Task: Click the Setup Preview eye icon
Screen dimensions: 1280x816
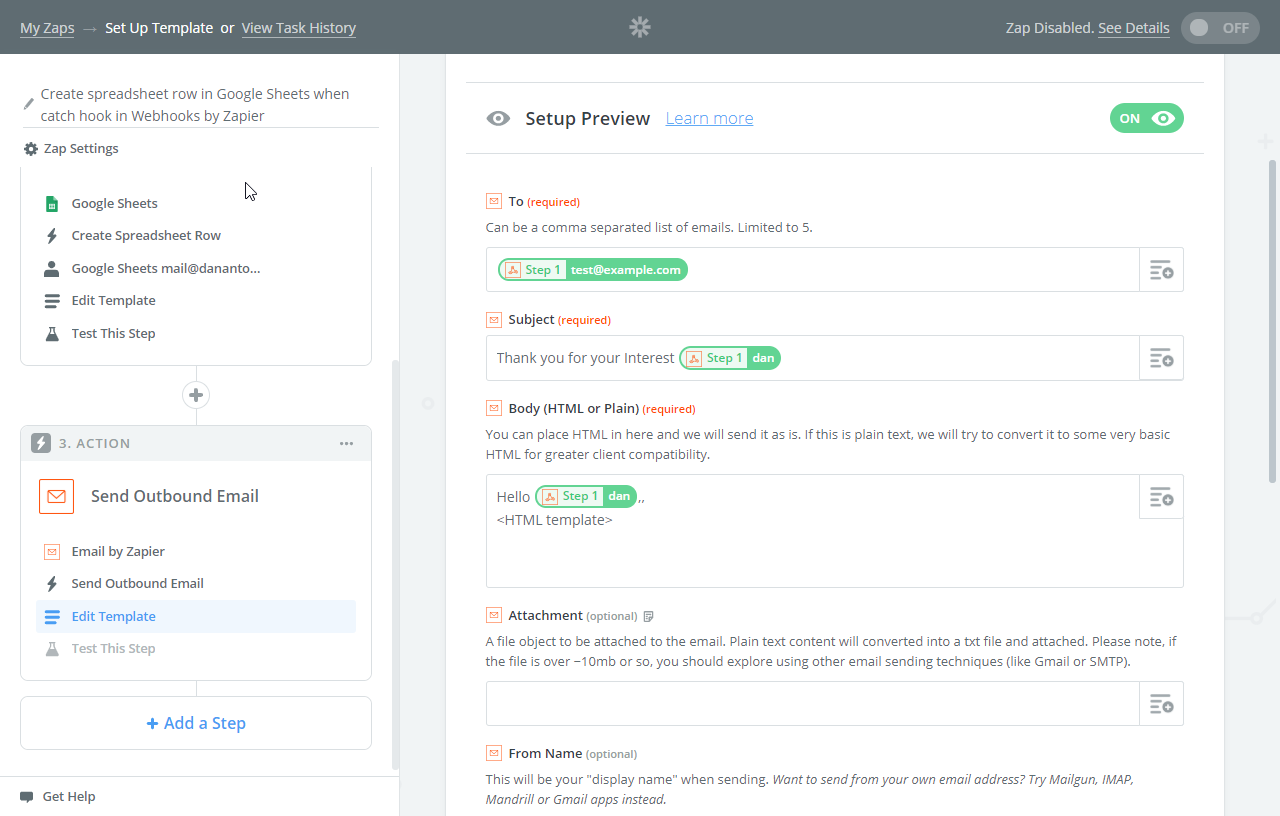Action: pos(498,119)
